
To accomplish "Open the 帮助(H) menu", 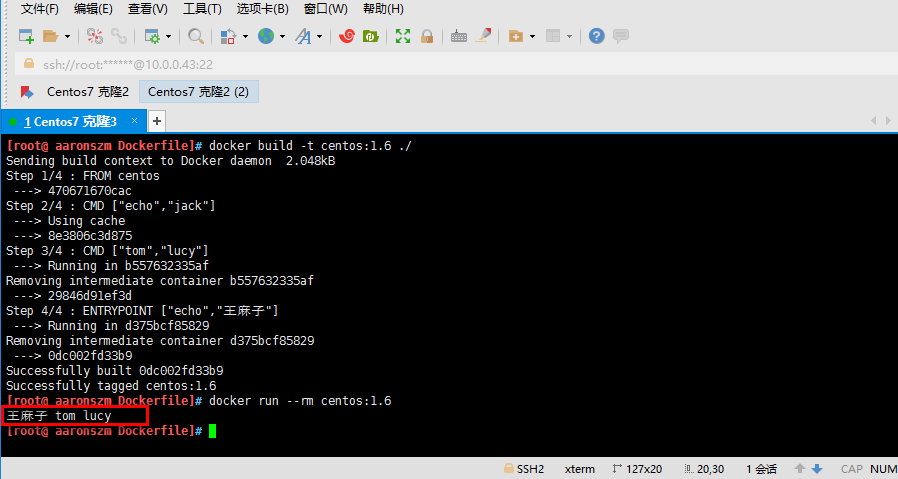I will tap(384, 9).
